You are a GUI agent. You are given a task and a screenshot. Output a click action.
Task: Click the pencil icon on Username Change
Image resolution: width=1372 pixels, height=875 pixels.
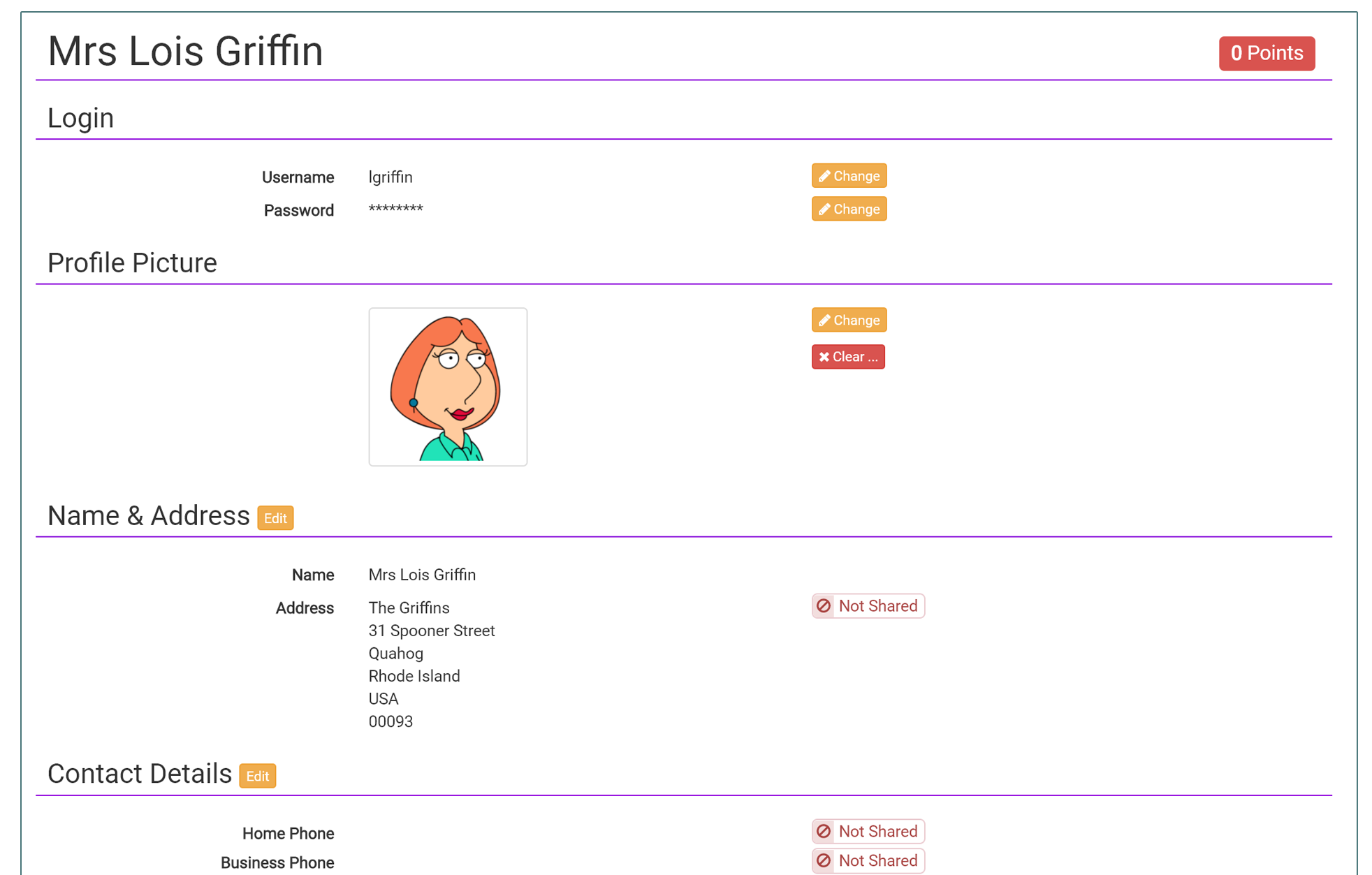pyautogui.click(x=824, y=176)
